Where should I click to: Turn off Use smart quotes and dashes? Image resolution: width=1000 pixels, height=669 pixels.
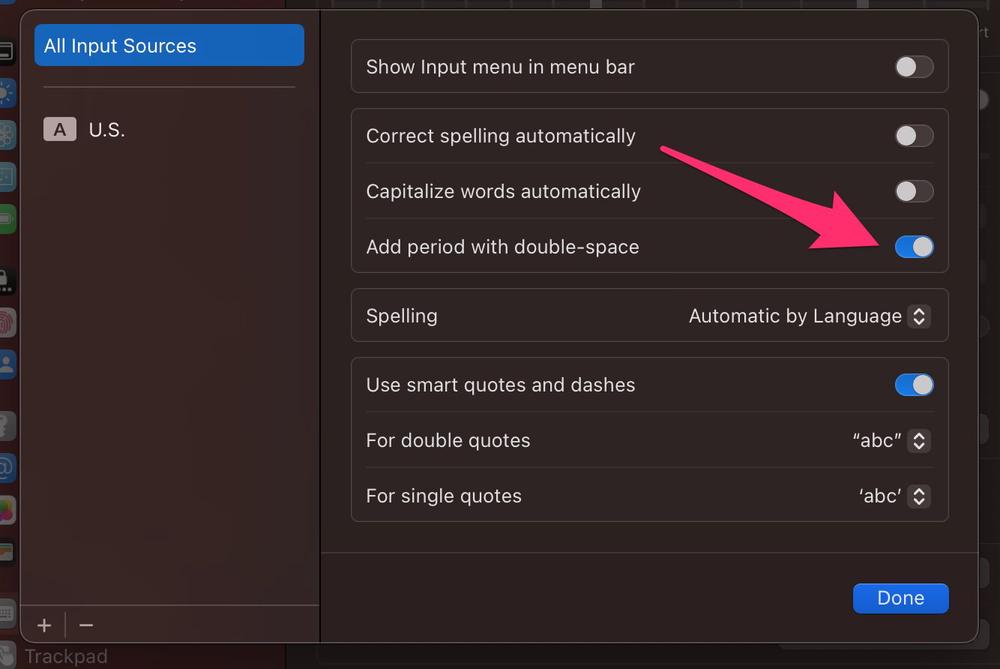[913, 385]
